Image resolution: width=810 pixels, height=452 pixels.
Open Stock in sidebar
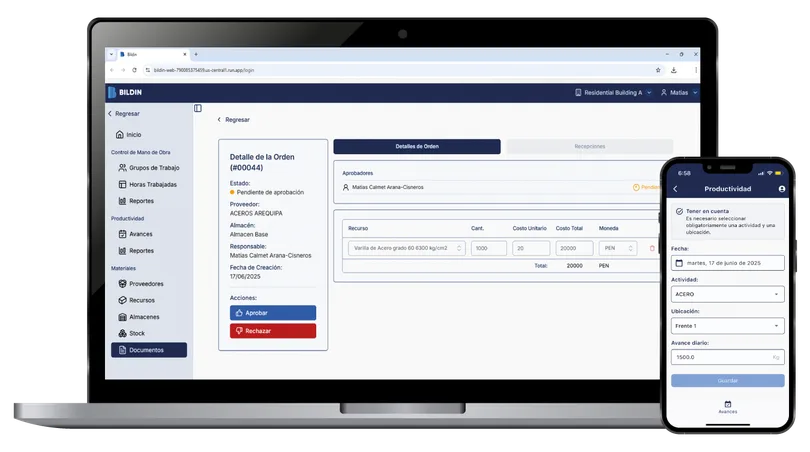(x=132, y=333)
